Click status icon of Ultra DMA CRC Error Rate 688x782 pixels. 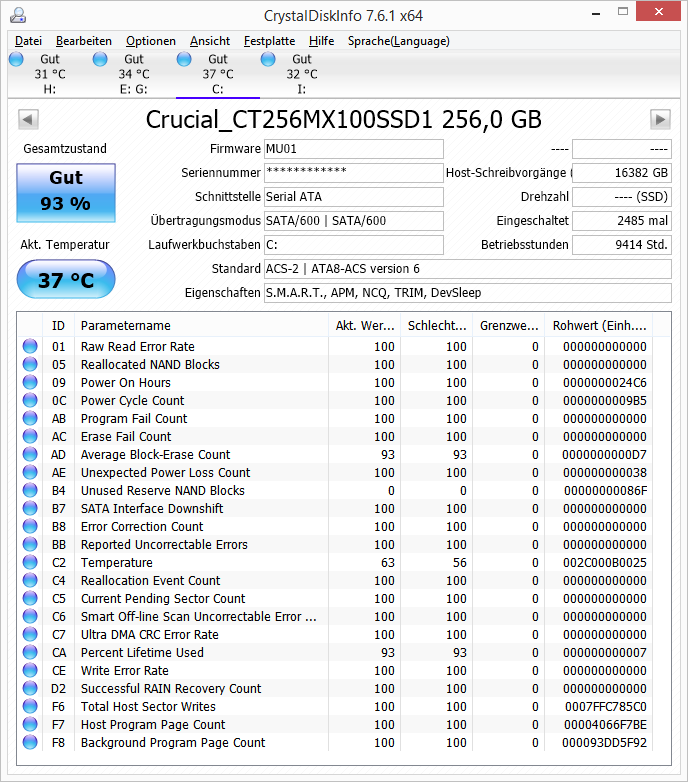[x=30, y=634]
